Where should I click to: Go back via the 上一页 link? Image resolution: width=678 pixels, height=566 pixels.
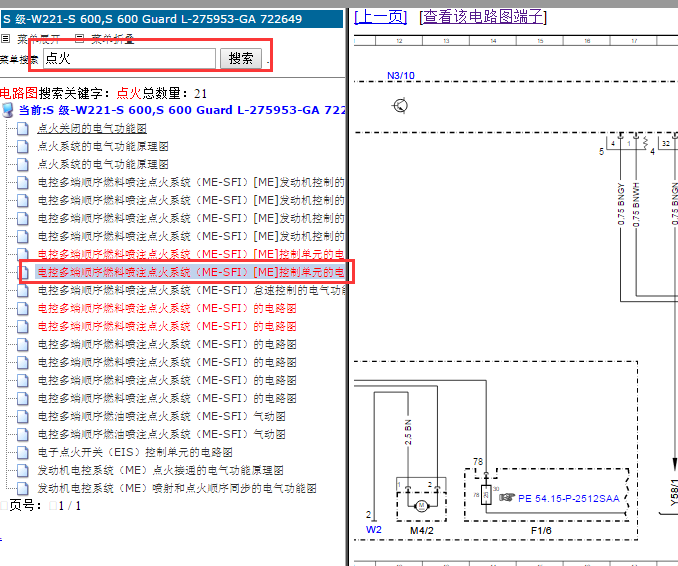[x=381, y=17]
